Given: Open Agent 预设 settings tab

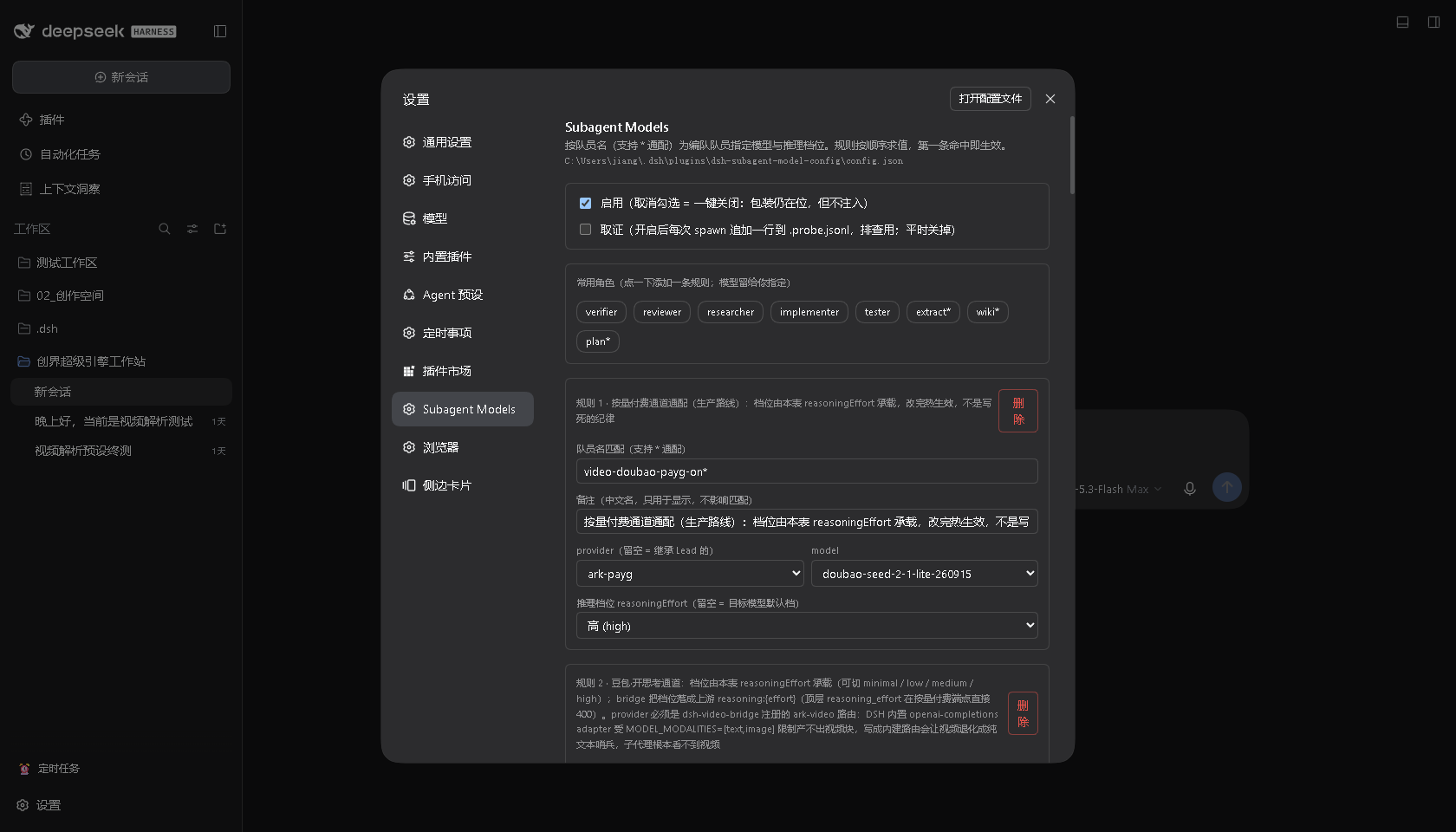Looking at the screenshot, I should point(463,295).
